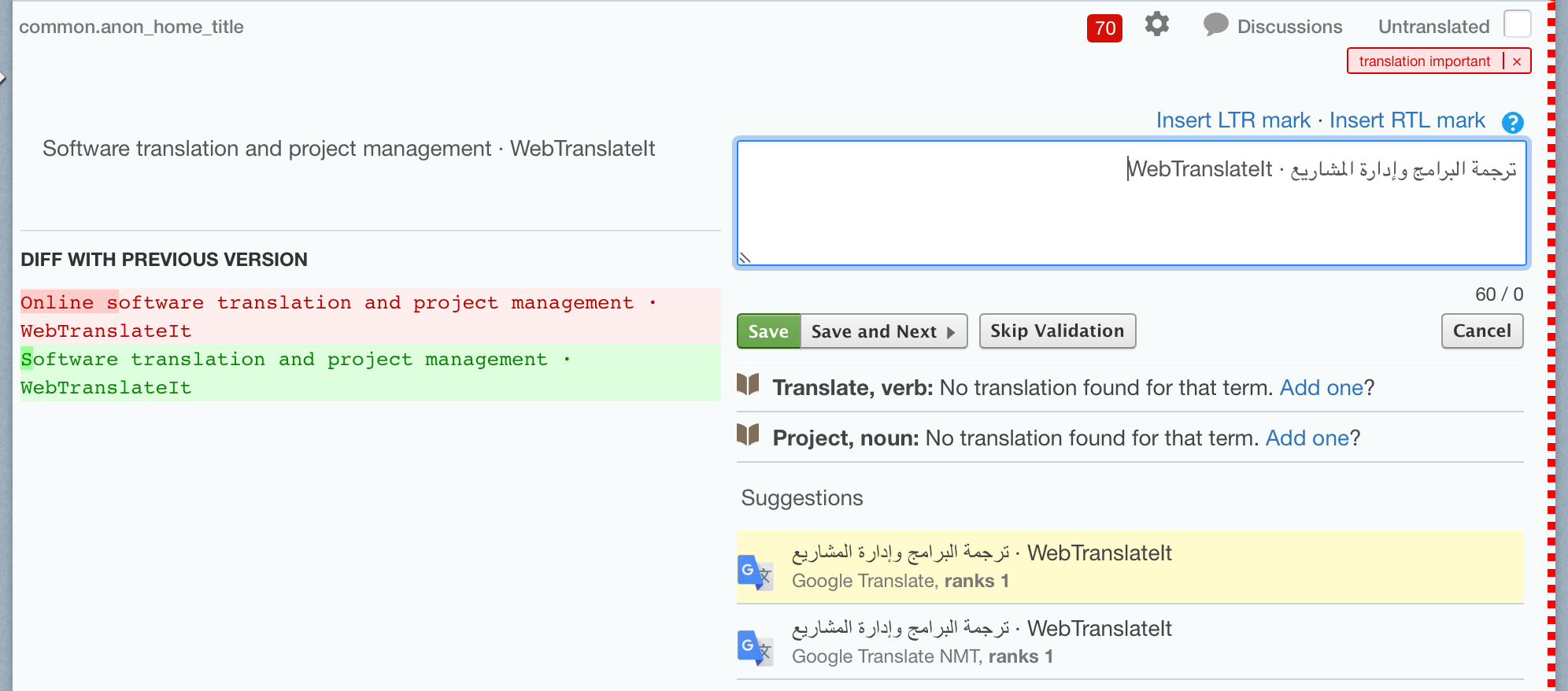The height and width of the screenshot is (691, 1568).
Task: Remove the translation important label
Action: tap(1517, 61)
